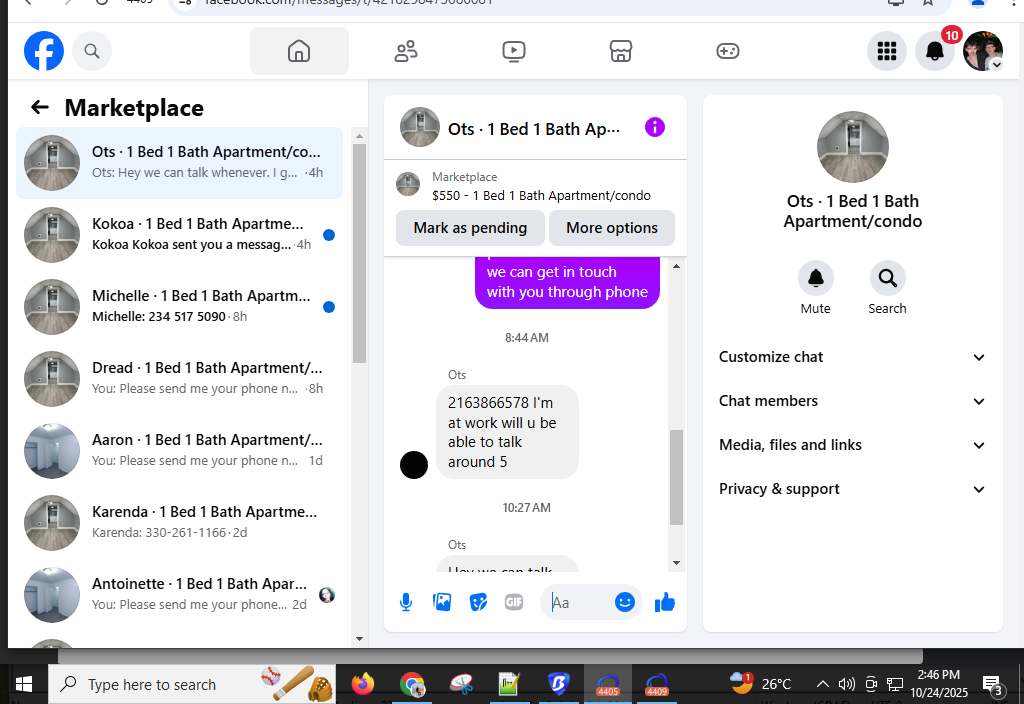Viewport: 1024px width, 704px height.
Task: Open the Antoinette conversation
Action: pyautogui.click(x=180, y=594)
